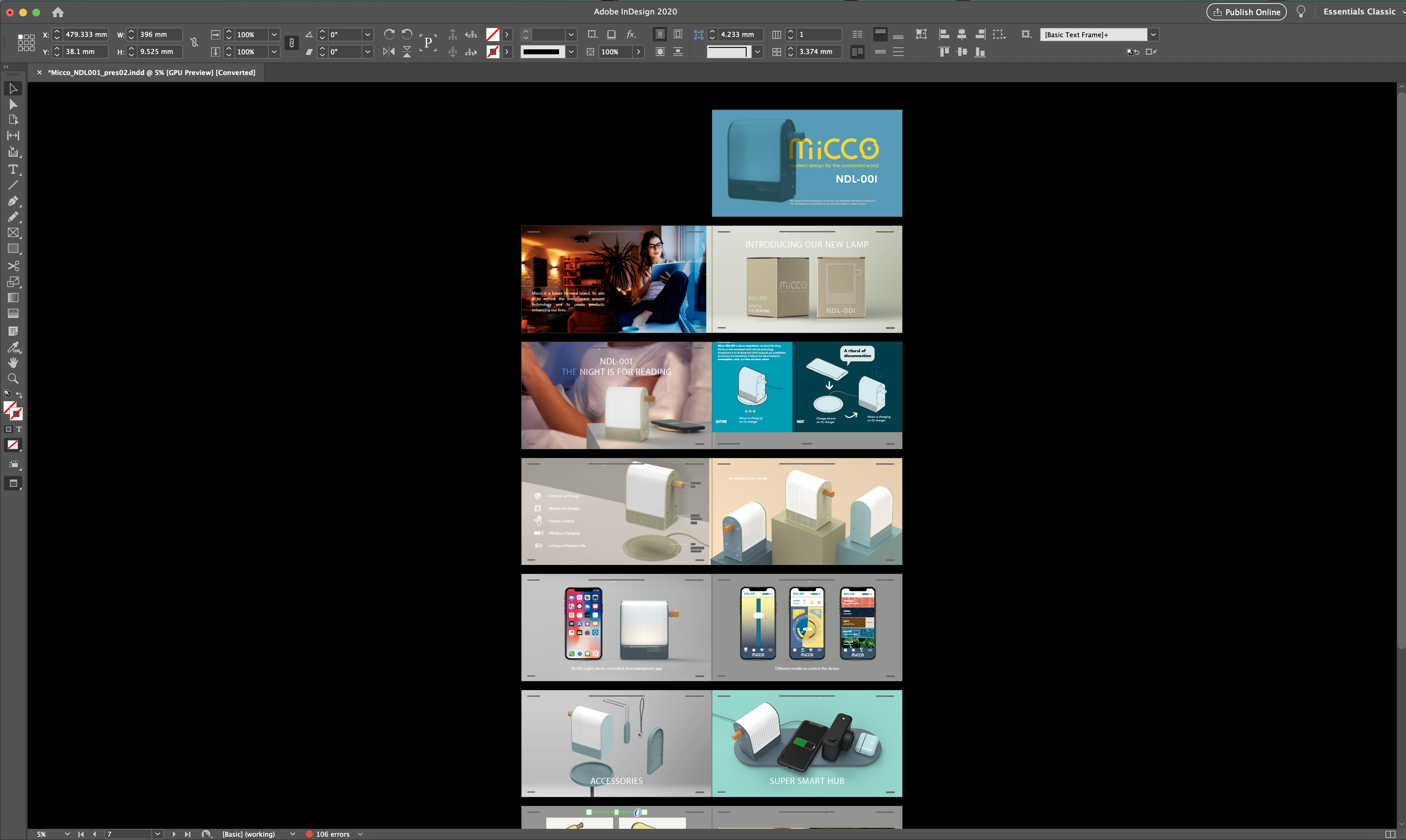Go to next page arrow

pyautogui.click(x=174, y=834)
